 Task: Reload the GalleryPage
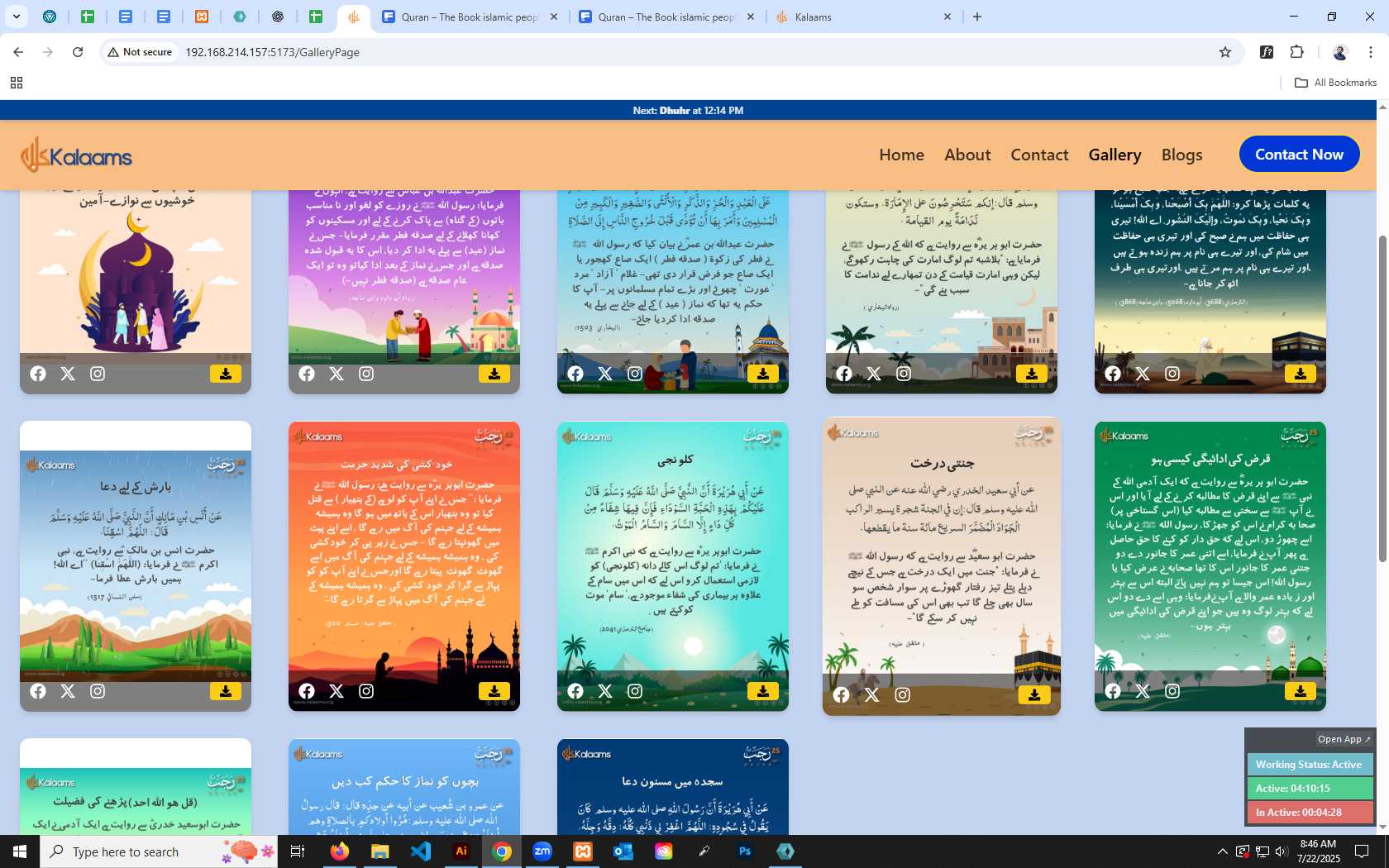pos(78,52)
